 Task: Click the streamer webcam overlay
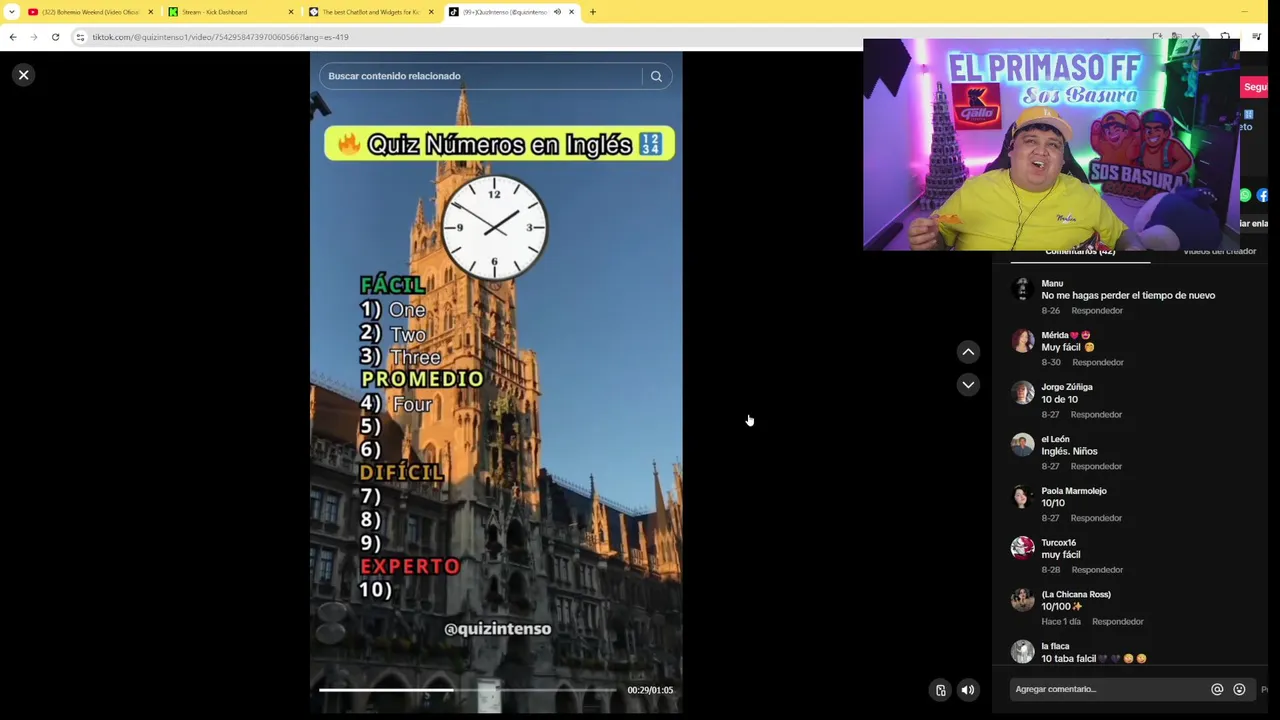[1051, 145]
